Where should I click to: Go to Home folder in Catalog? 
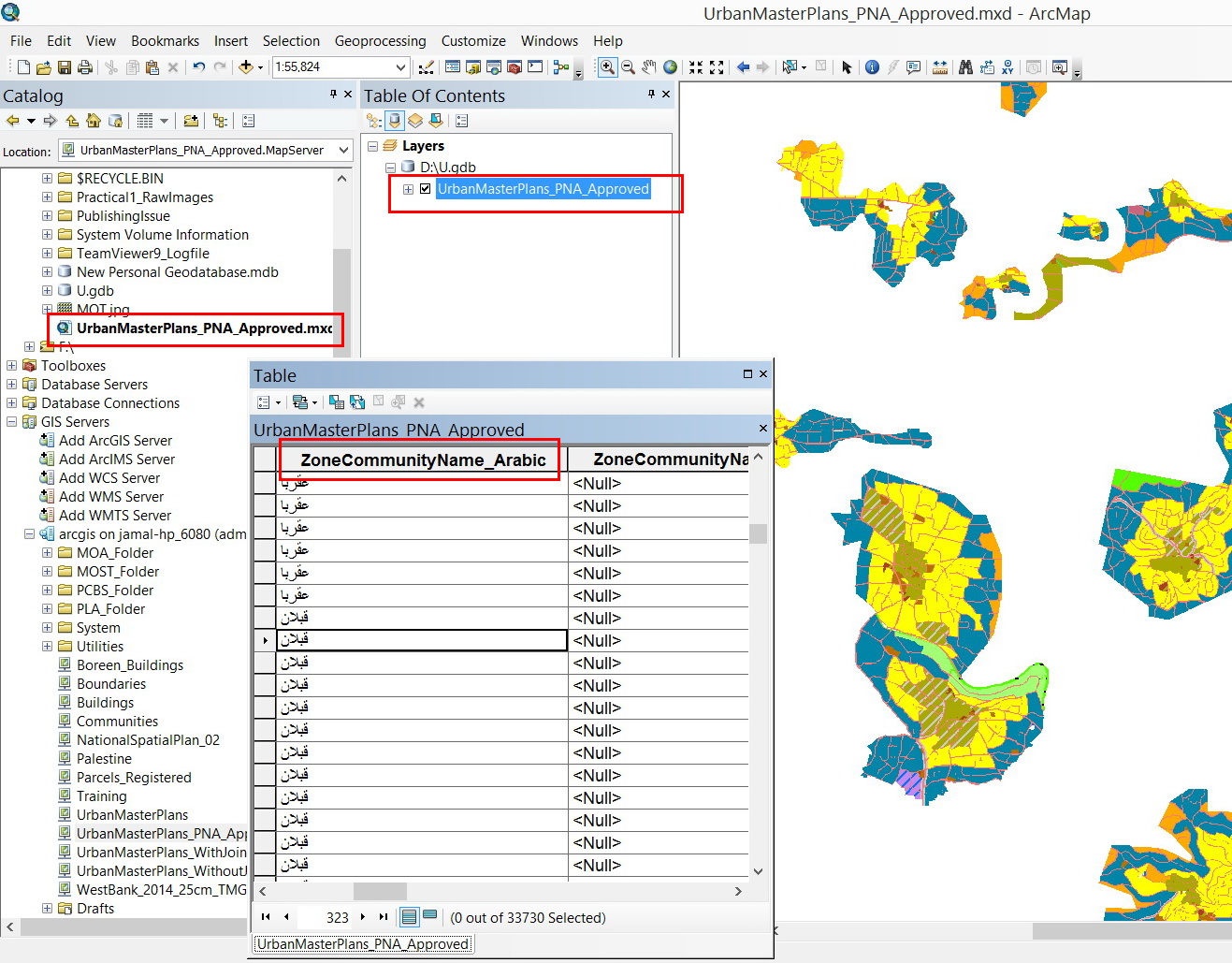(94, 121)
